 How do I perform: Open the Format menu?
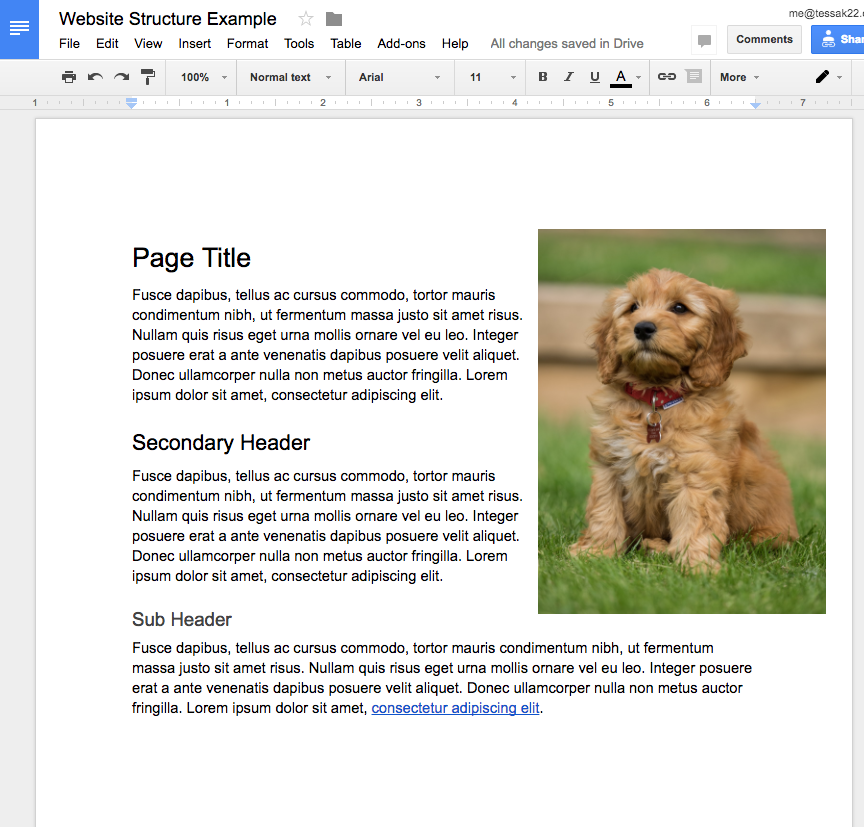(x=247, y=44)
